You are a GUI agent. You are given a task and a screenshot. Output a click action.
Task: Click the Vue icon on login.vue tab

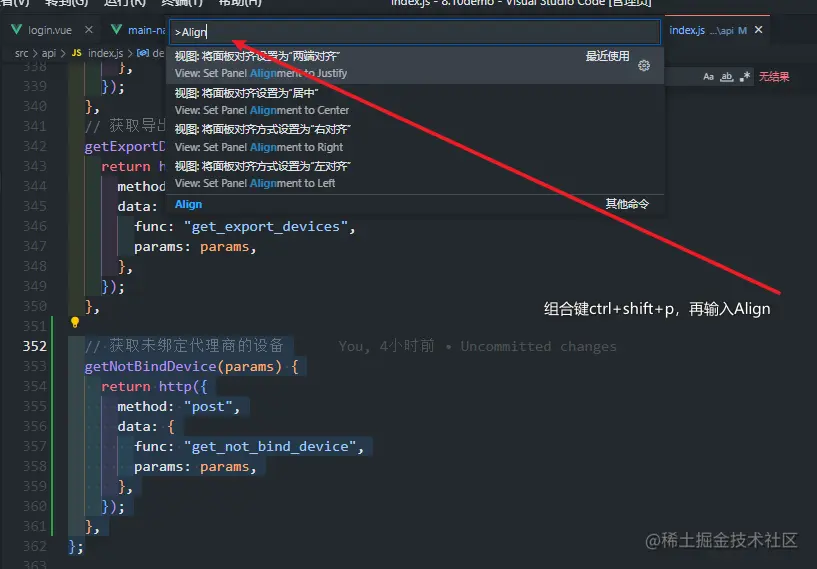pyautogui.click(x=17, y=30)
